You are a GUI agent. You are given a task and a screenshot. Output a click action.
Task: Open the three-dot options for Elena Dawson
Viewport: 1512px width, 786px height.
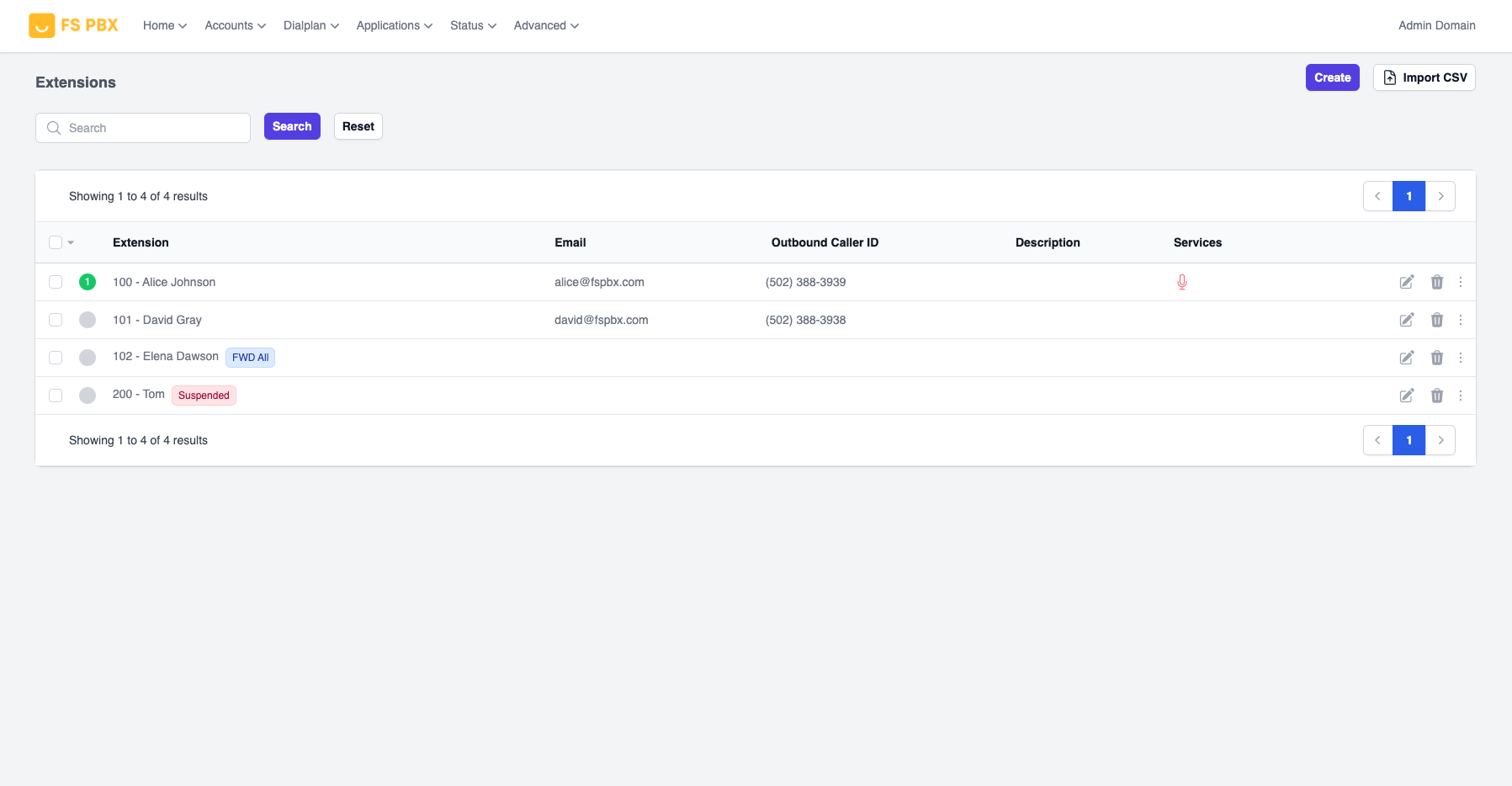coord(1460,358)
